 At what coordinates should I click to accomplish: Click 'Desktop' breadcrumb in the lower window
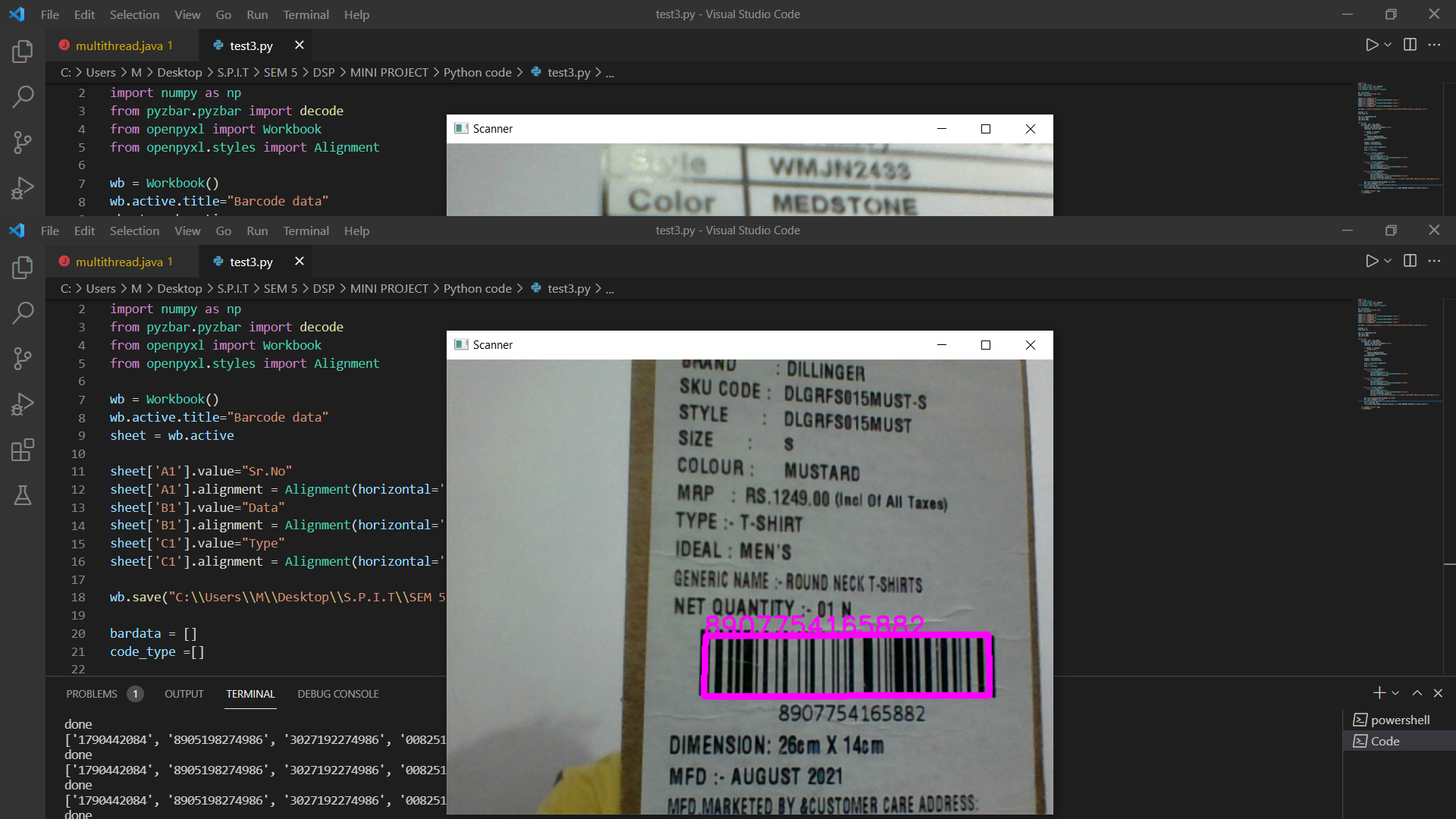point(180,288)
